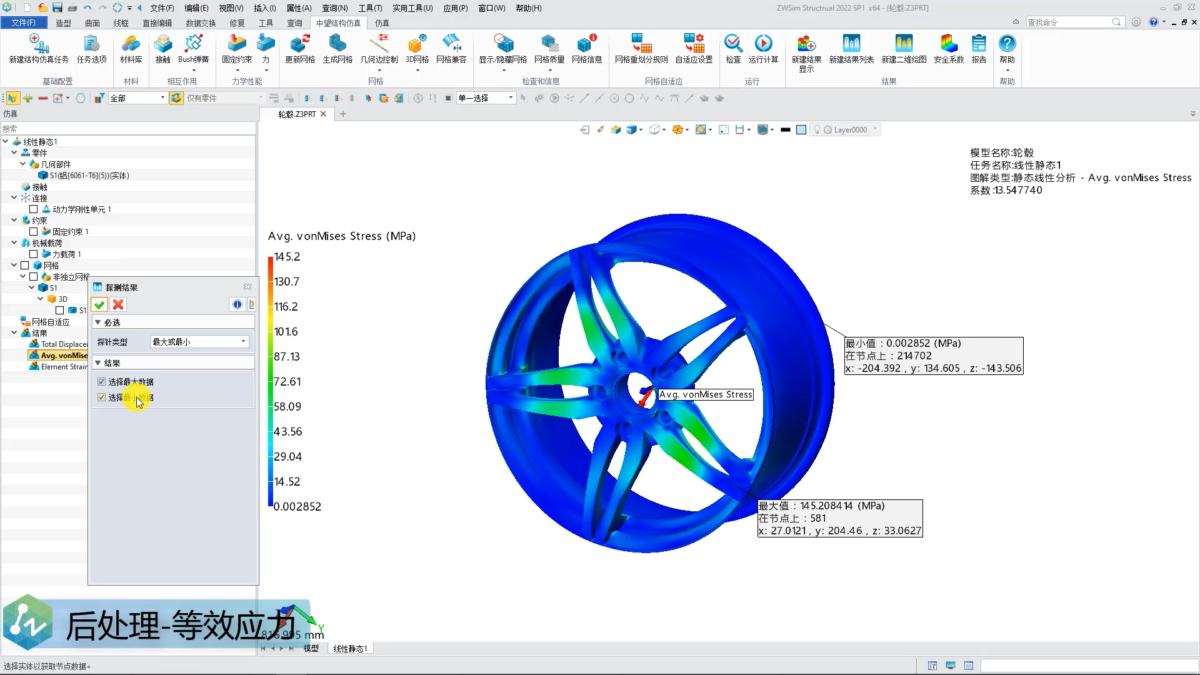
Task: Check the 动力学刚性单元 1 checkbox
Action: coord(33,209)
